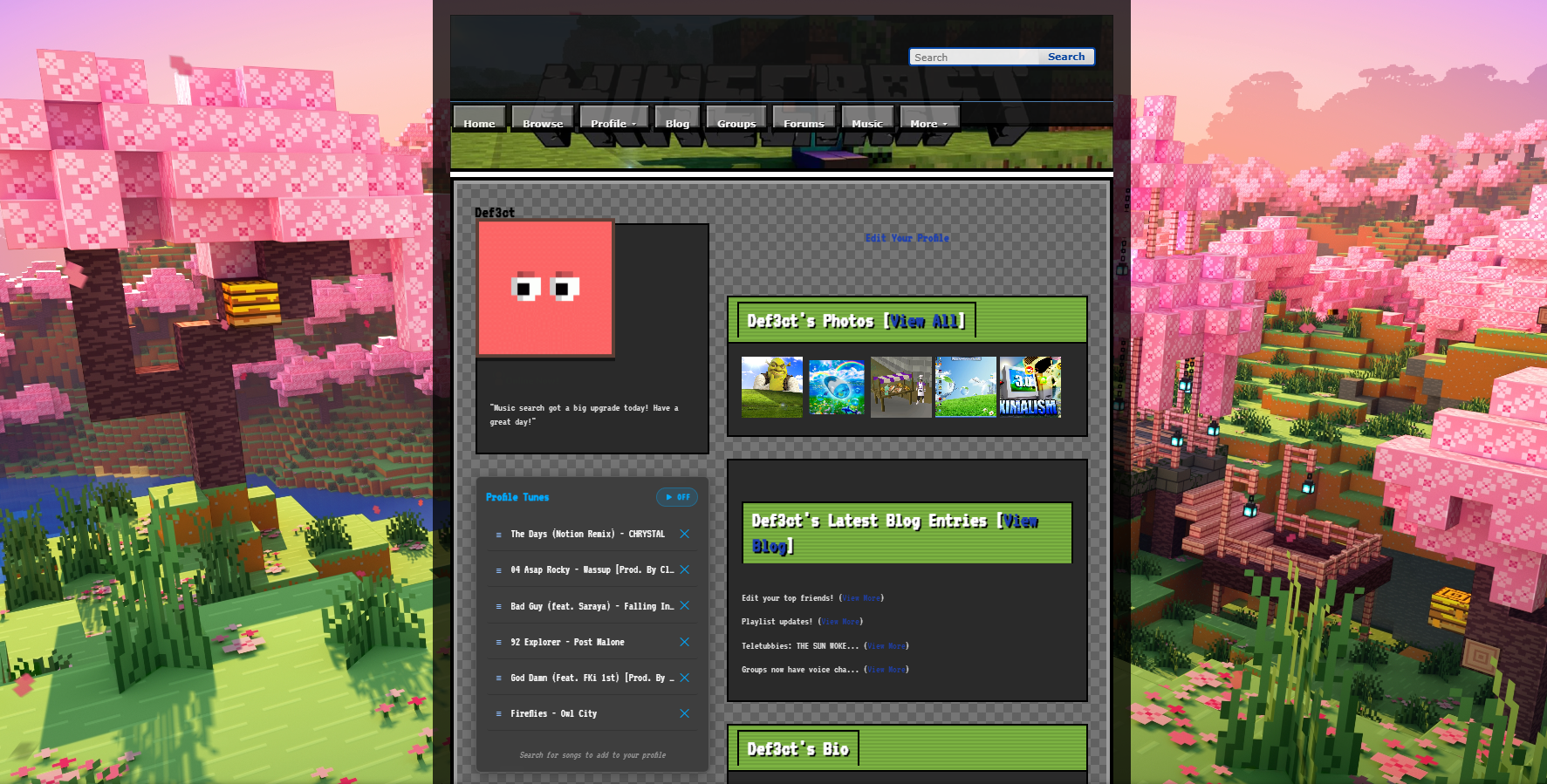
Task: Click the red face profile picture
Action: 545,288
